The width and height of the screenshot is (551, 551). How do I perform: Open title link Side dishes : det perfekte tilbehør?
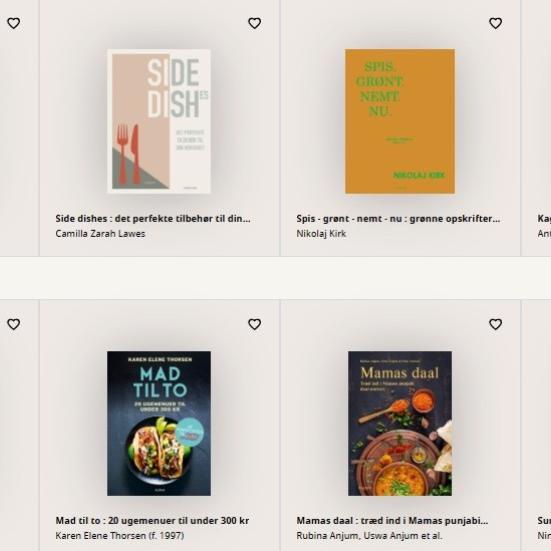pos(153,219)
